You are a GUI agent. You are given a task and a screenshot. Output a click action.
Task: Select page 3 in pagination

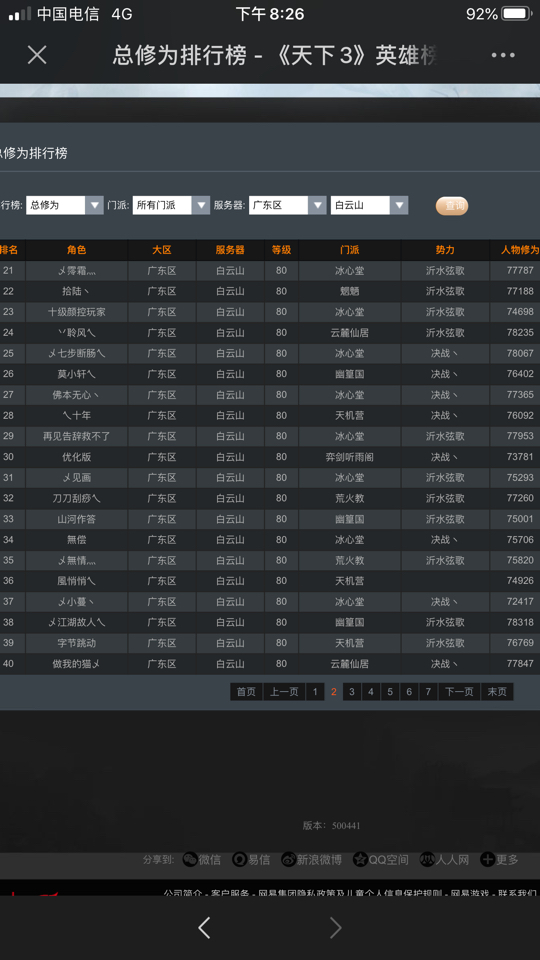click(351, 692)
